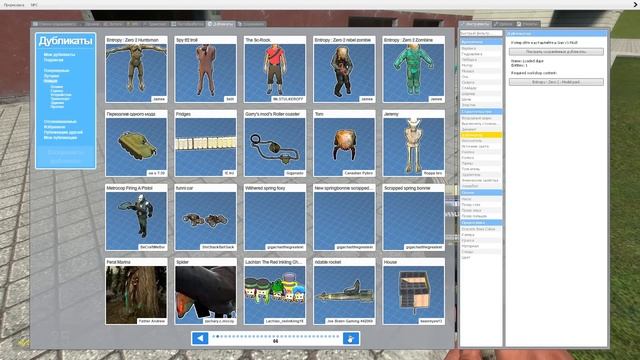Viewport: 640px width, 360px height.
Task: Select the Источник света tool
Action: [x=481, y=146]
